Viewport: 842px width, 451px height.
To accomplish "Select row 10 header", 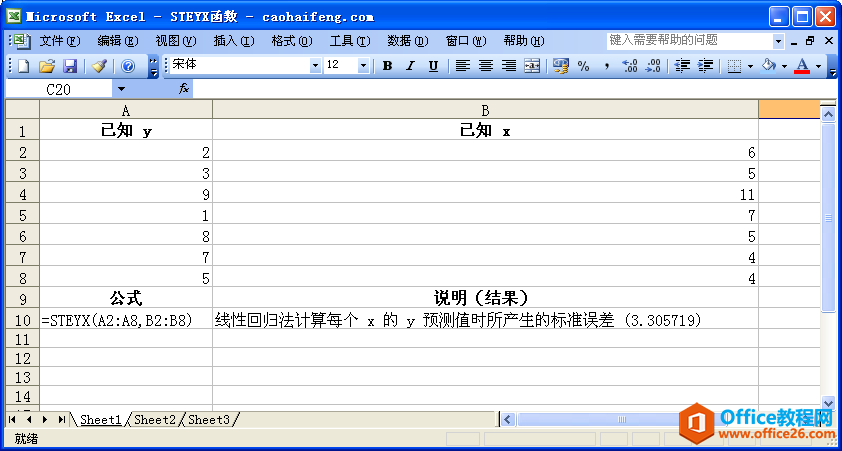I will 23,321.
